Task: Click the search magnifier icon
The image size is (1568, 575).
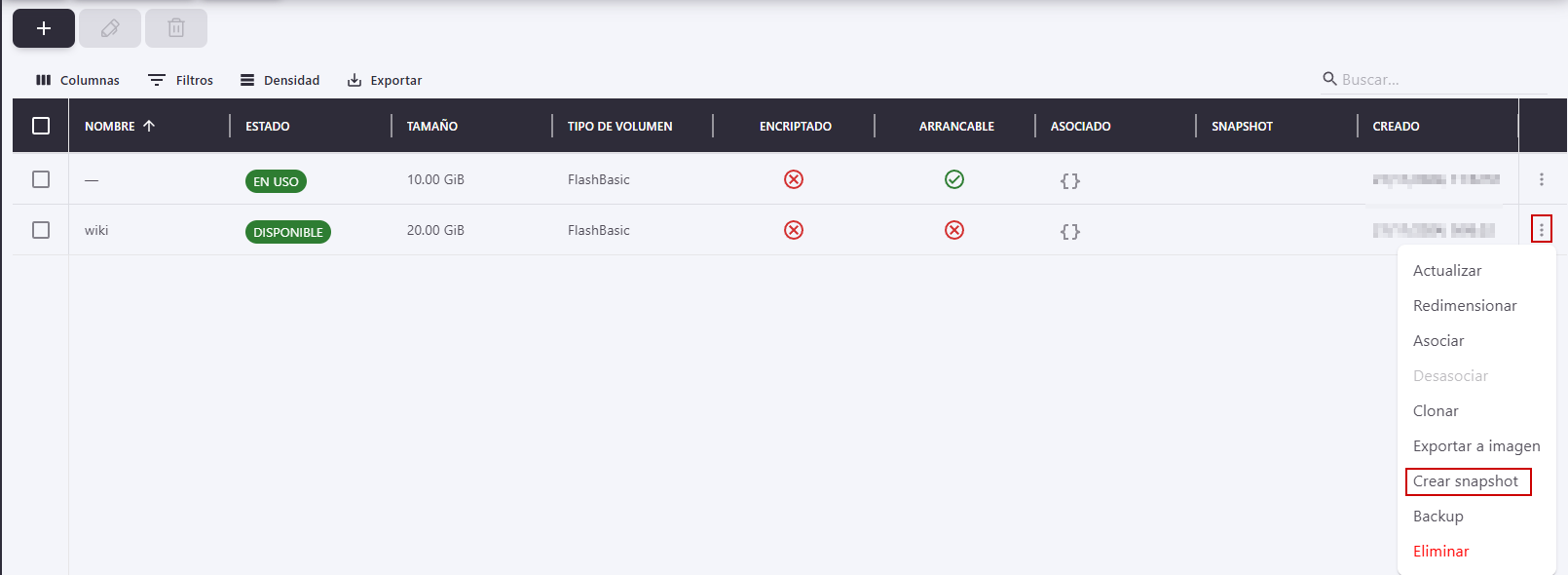Action: pyautogui.click(x=1329, y=79)
